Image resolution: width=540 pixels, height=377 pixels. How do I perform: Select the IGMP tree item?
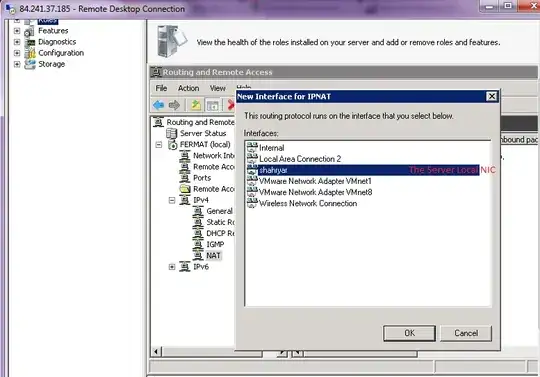[215, 244]
